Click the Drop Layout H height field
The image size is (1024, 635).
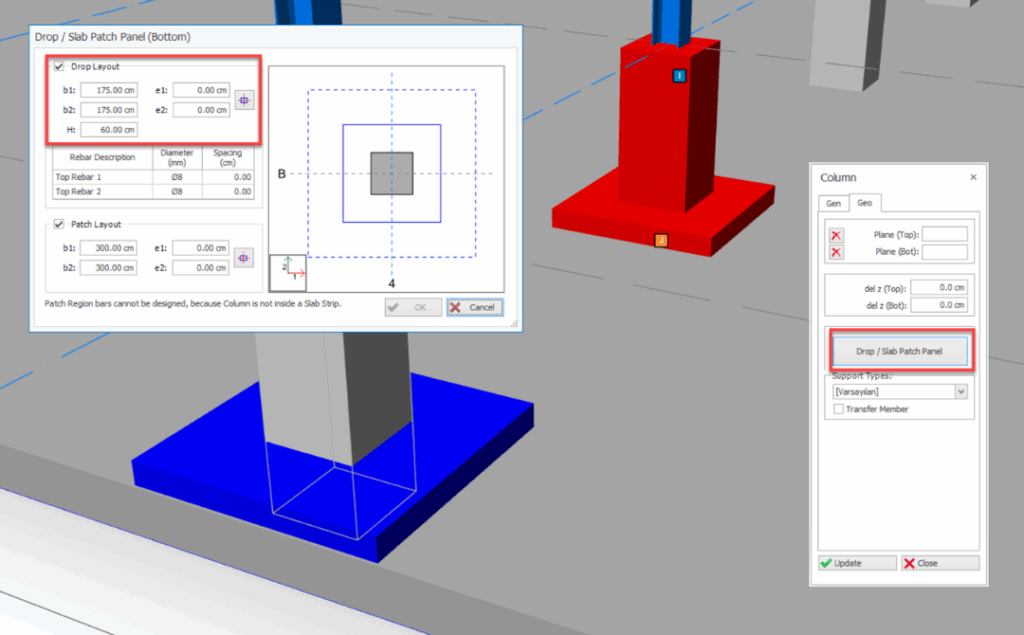(109, 130)
